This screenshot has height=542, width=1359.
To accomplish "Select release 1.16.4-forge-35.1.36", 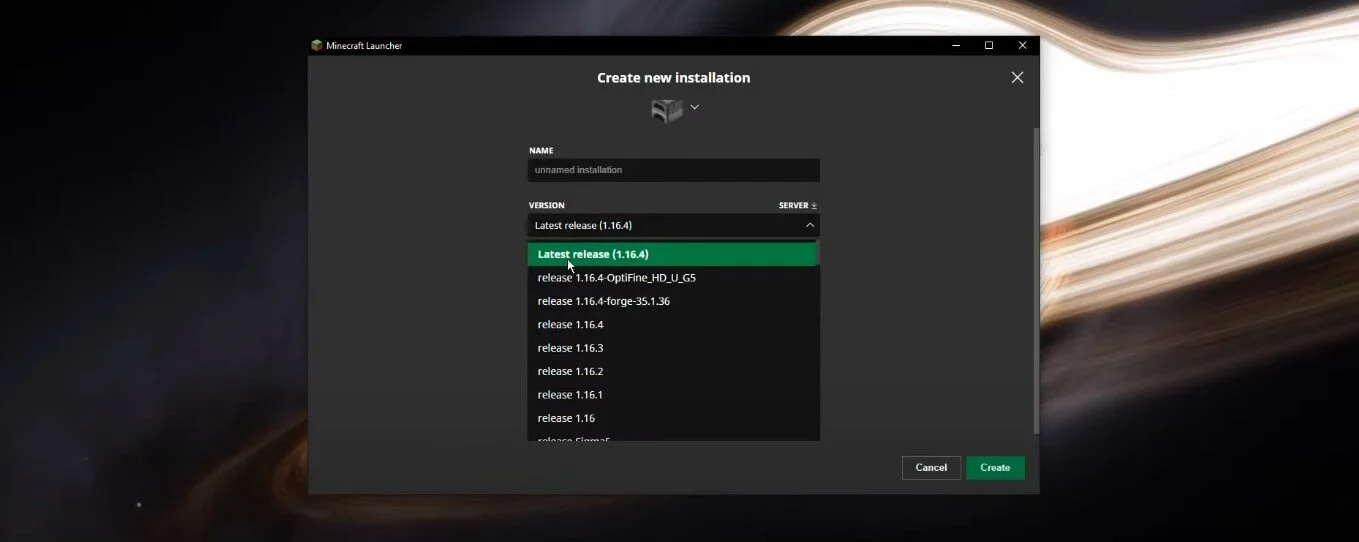I will point(672,301).
